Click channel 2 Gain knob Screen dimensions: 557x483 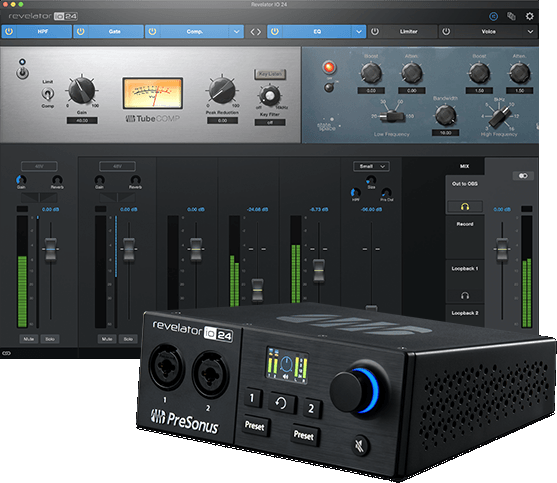point(99,180)
